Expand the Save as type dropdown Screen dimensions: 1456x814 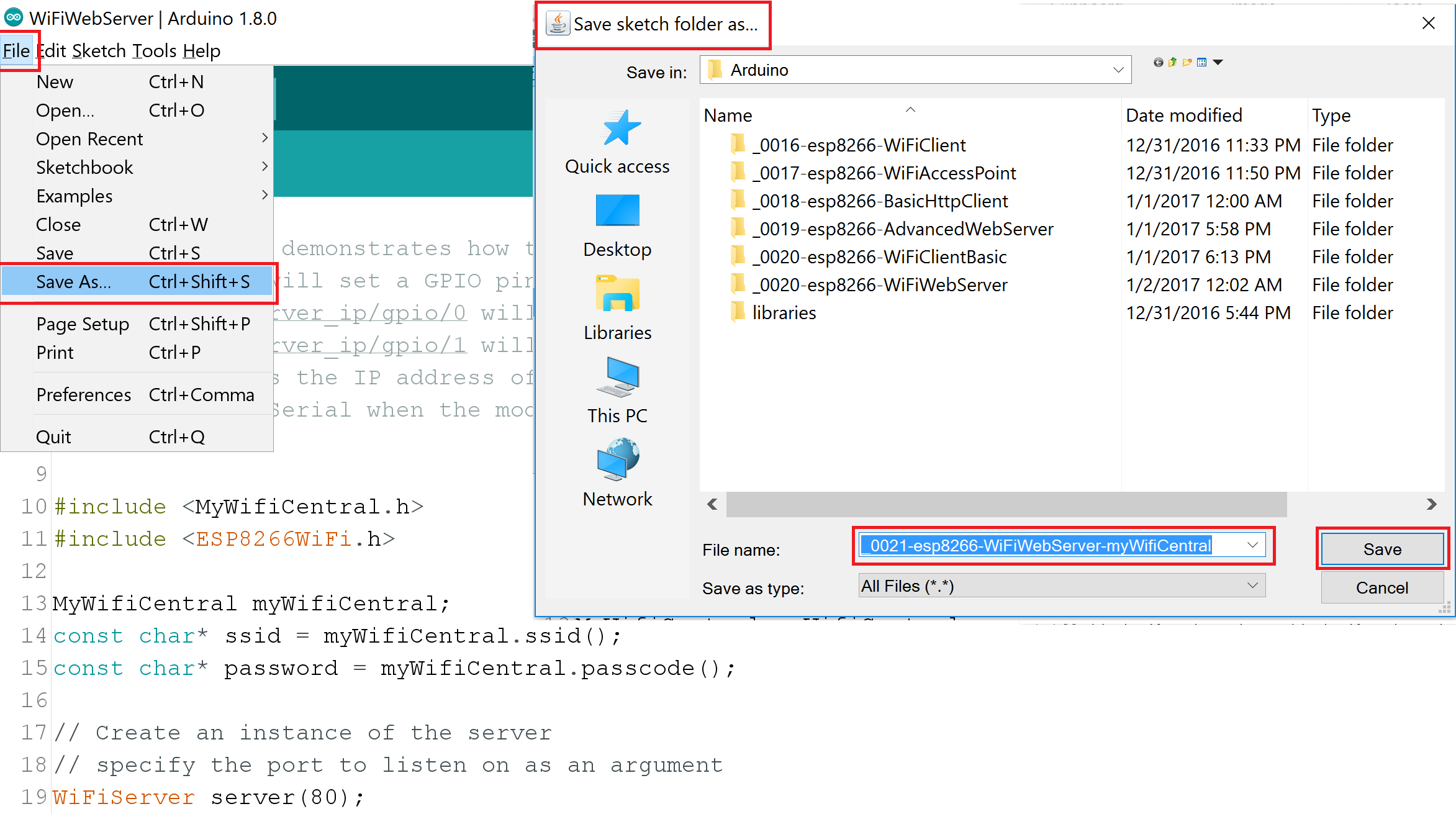[x=1252, y=586]
